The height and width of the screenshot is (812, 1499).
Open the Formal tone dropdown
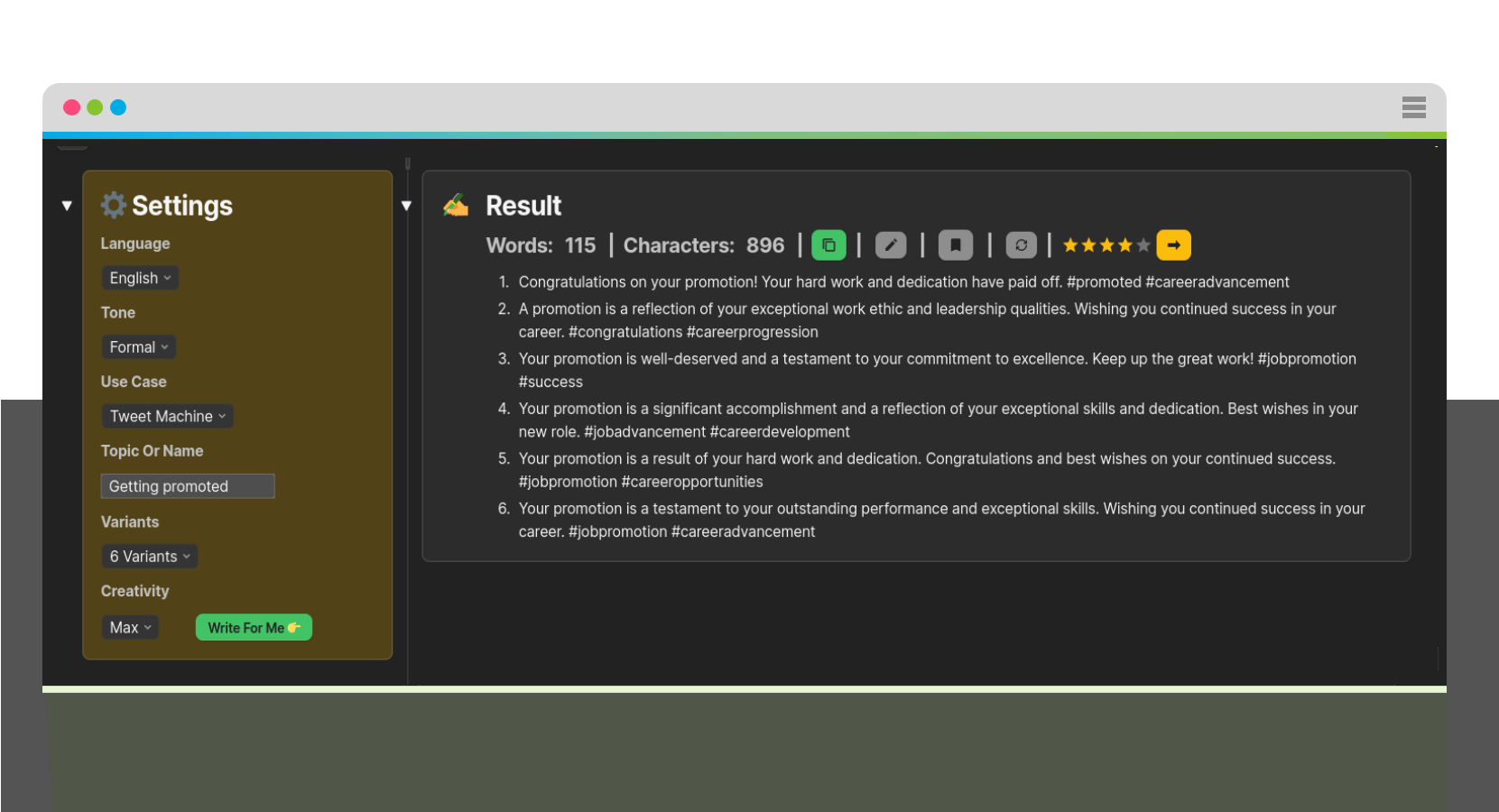pyautogui.click(x=139, y=347)
